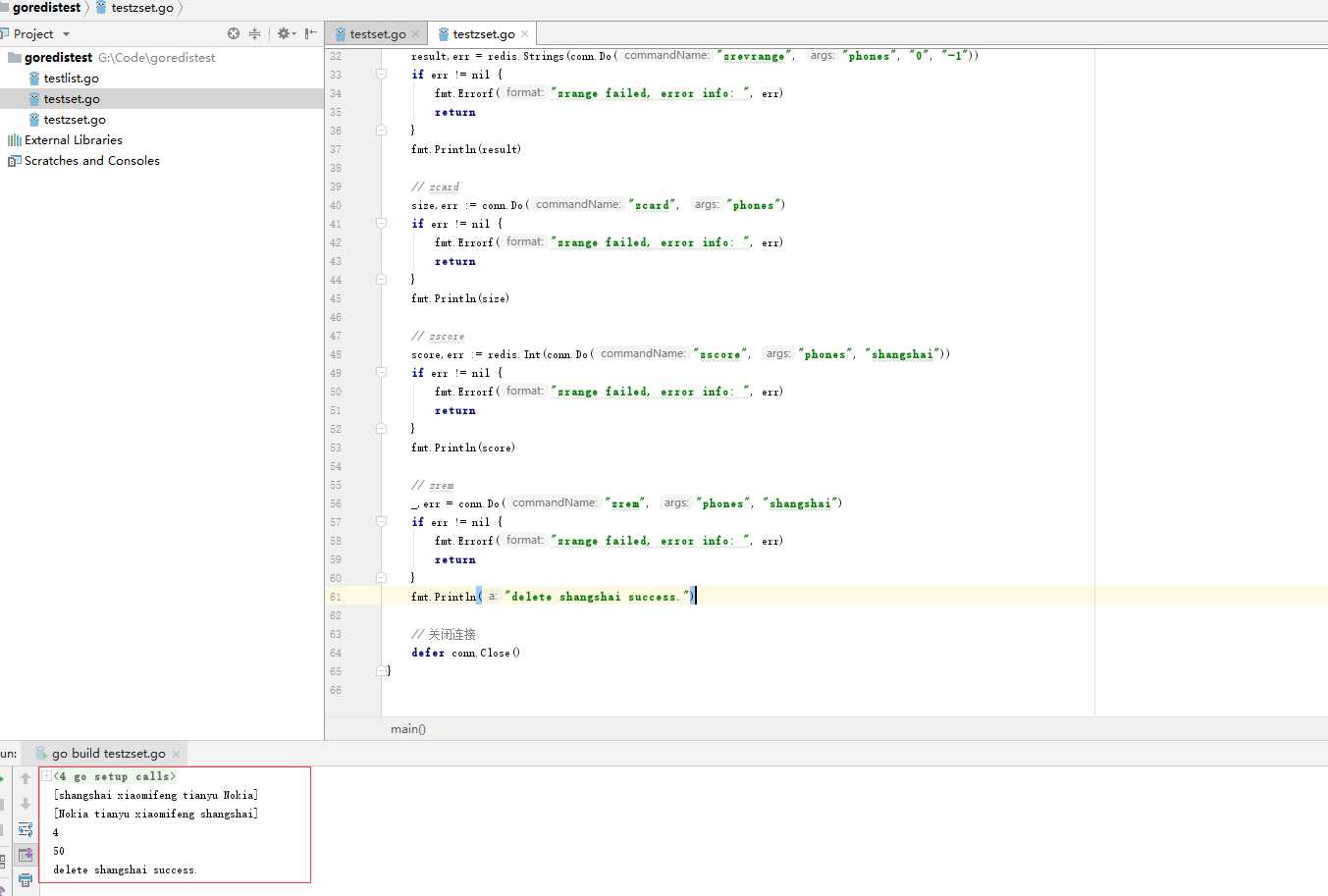Collapse the if block at line 41

tap(381, 224)
